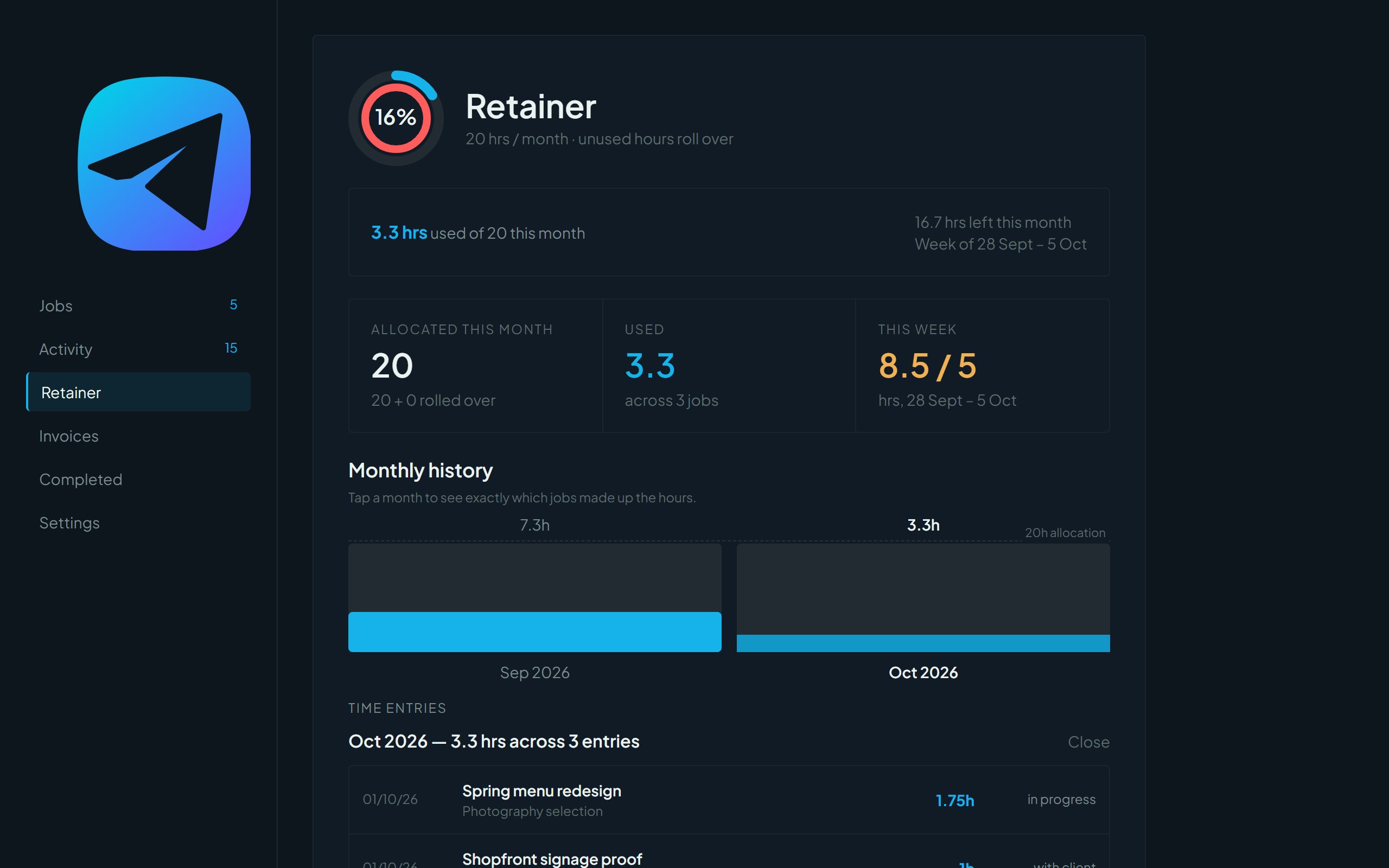Open the Spring menu redesign entry
1389x868 pixels.
(729, 800)
